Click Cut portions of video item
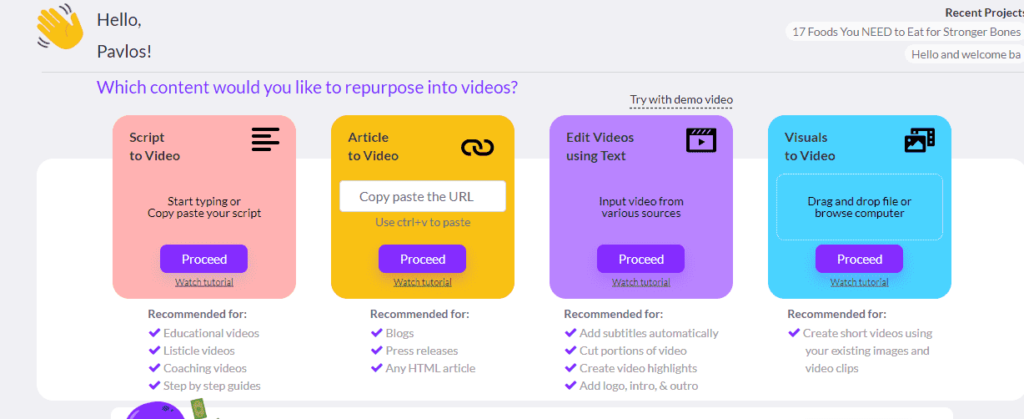 626,350
